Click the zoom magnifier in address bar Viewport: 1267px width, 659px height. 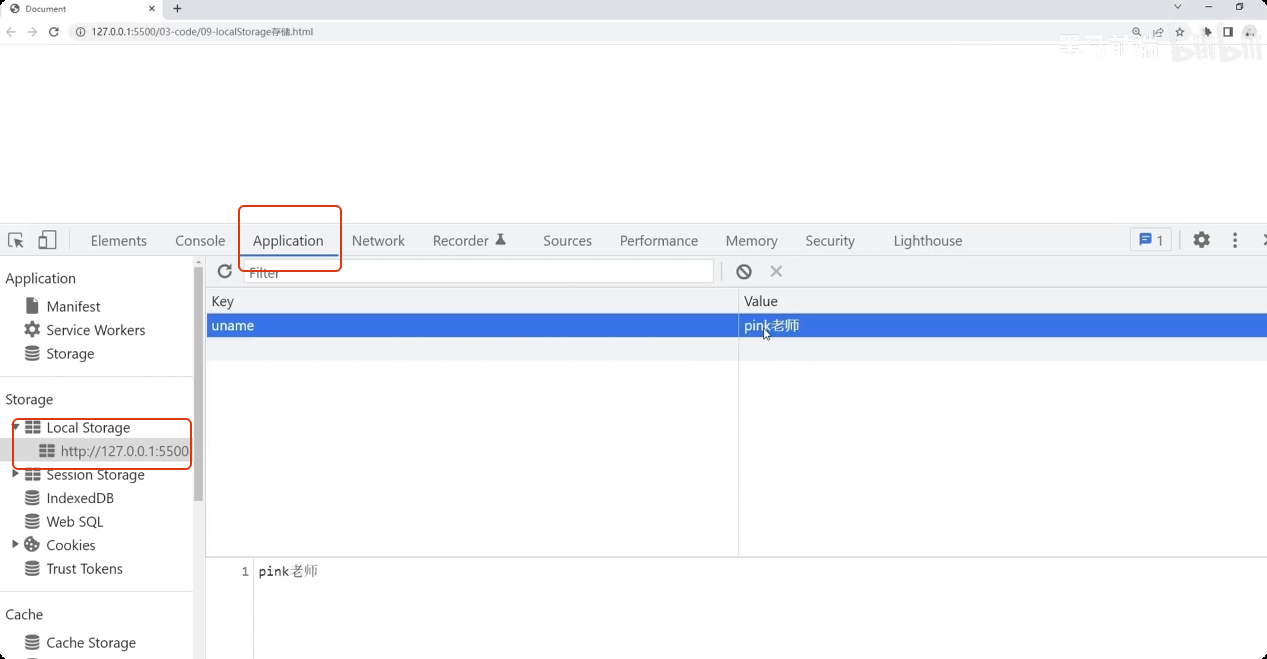[x=1137, y=32]
